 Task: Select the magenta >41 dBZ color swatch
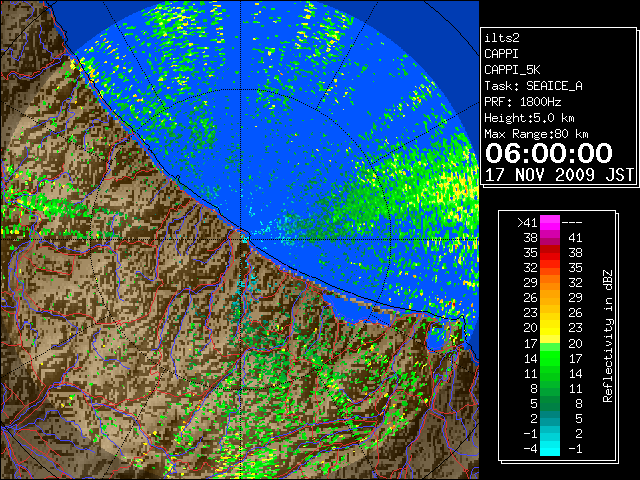(x=550, y=222)
